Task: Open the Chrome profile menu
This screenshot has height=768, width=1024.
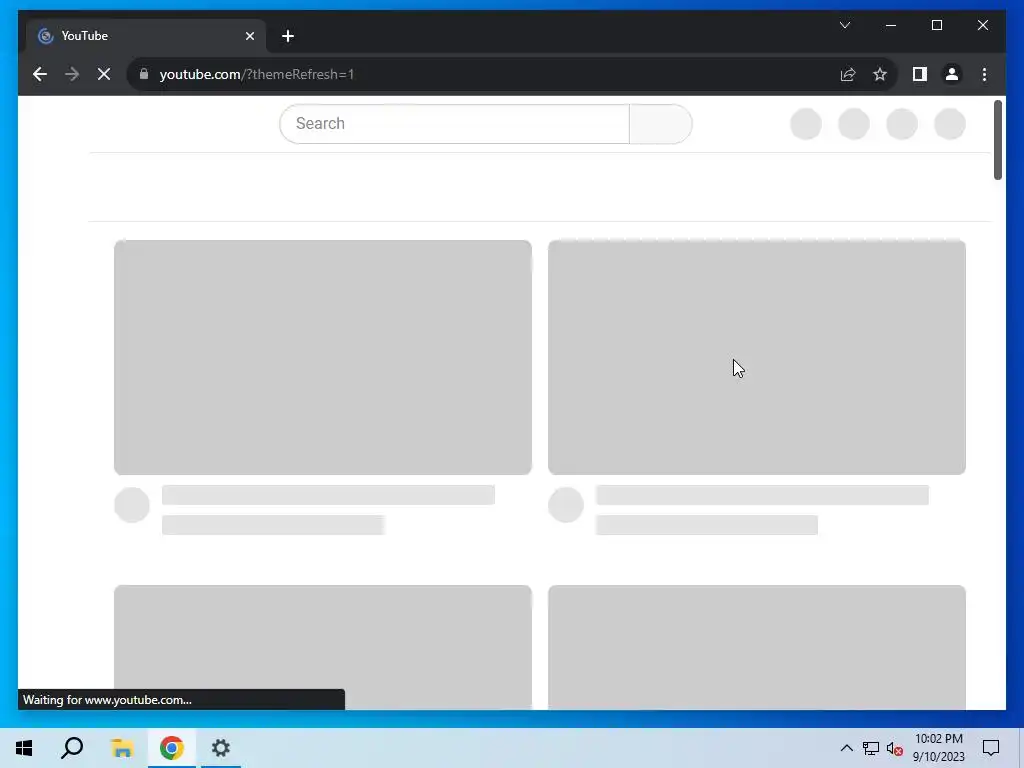Action: [952, 74]
